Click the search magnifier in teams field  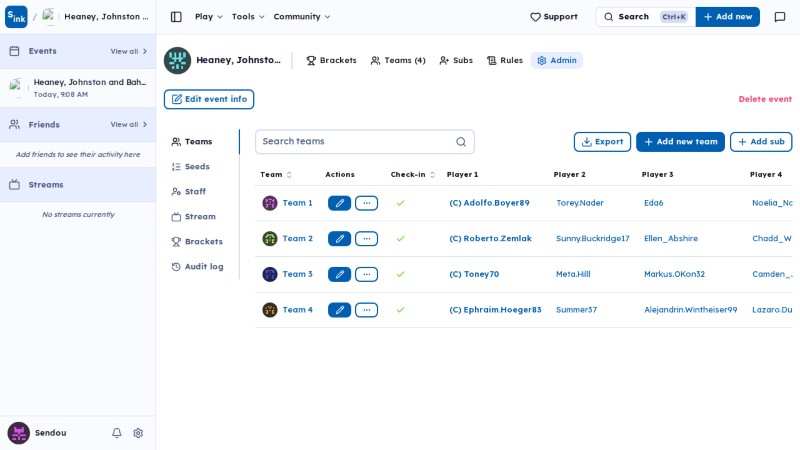(x=461, y=142)
